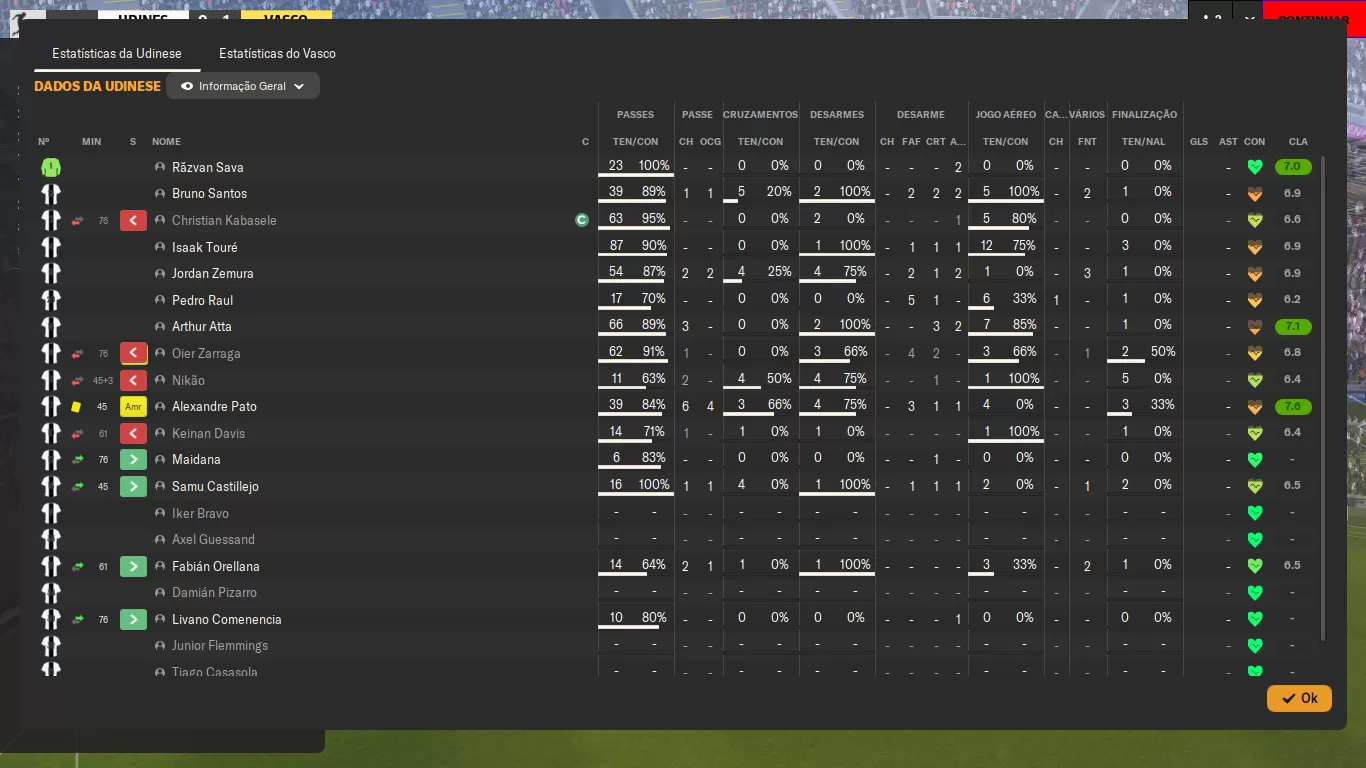The width and height of the screenshot is (1366, 768).
Task: Click the eye icon in Informação Geral selector
Action: (x=187, y=86)
